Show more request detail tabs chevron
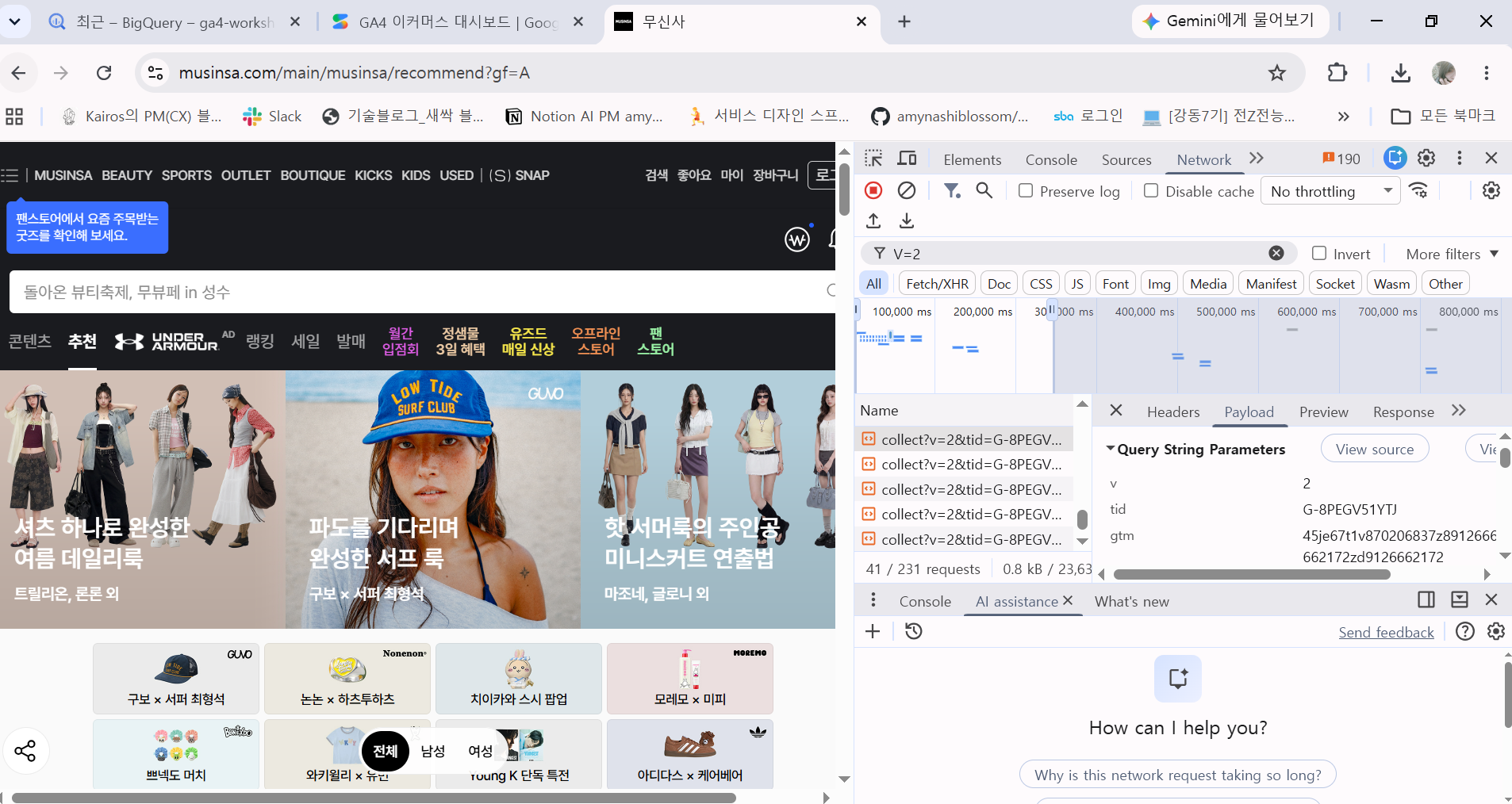Viewport: 1512px width, 804px height. (x=1458, y=410)
